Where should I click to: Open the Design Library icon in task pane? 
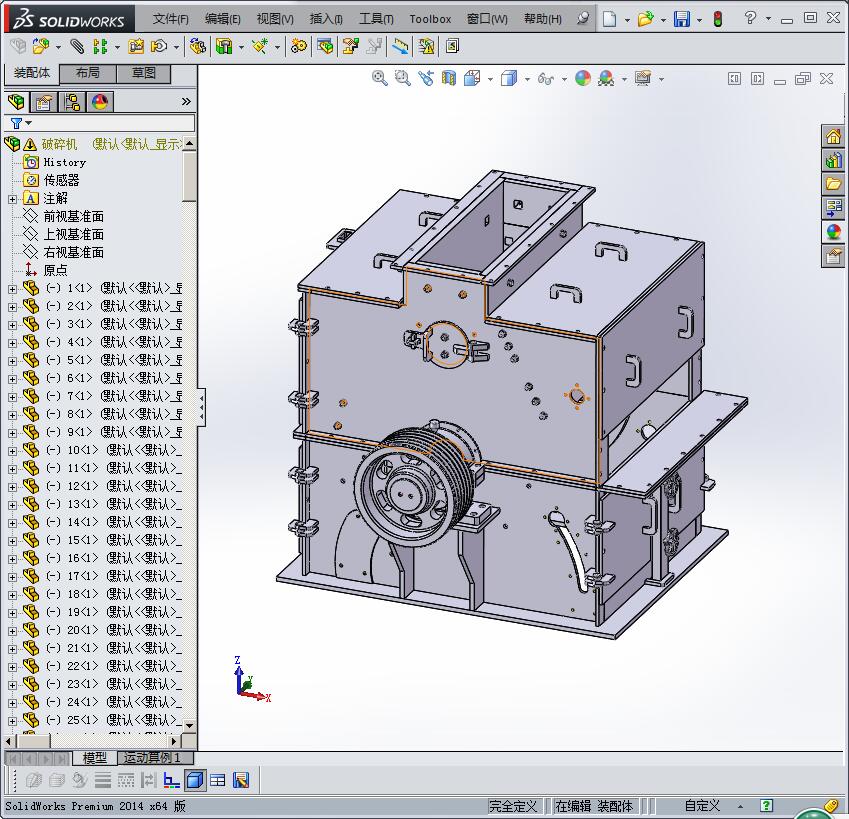(833, 160)
